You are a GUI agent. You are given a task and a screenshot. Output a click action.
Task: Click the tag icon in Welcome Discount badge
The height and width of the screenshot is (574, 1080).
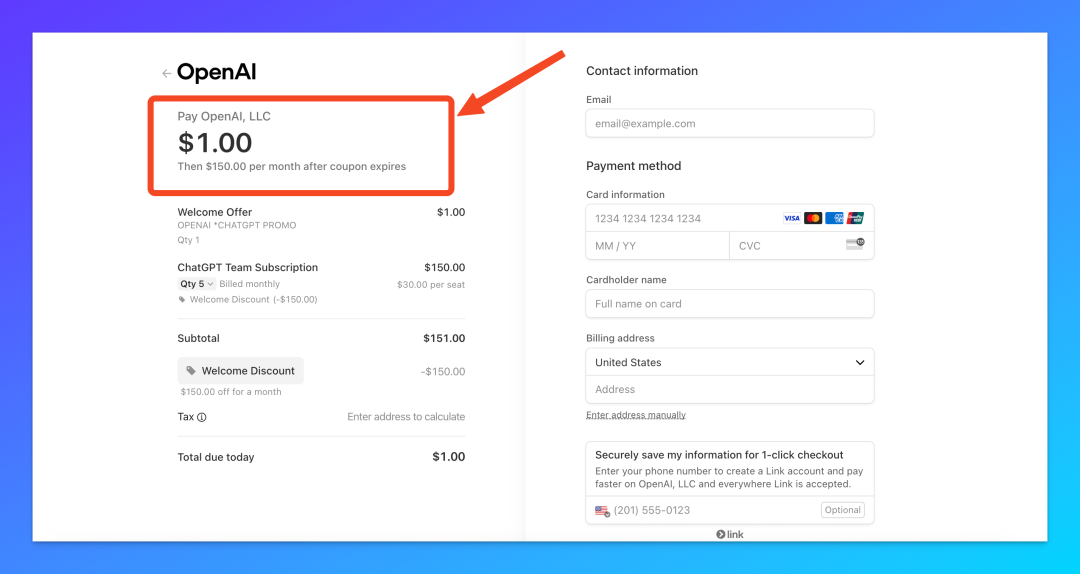coord(191,371)
